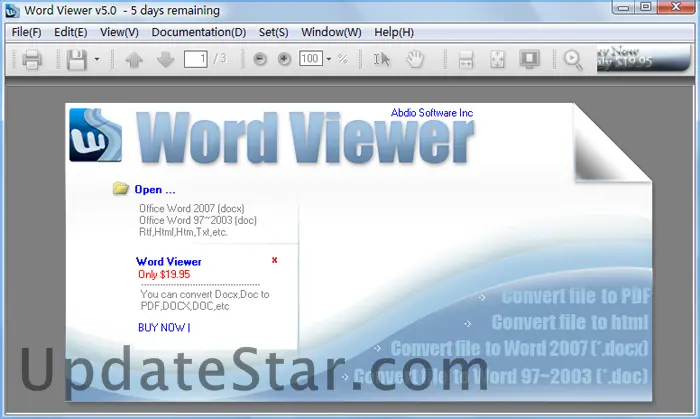Screen dimensions: 700x419
Task: Click the BUY NOW link
Action: [x=164, y=328]
